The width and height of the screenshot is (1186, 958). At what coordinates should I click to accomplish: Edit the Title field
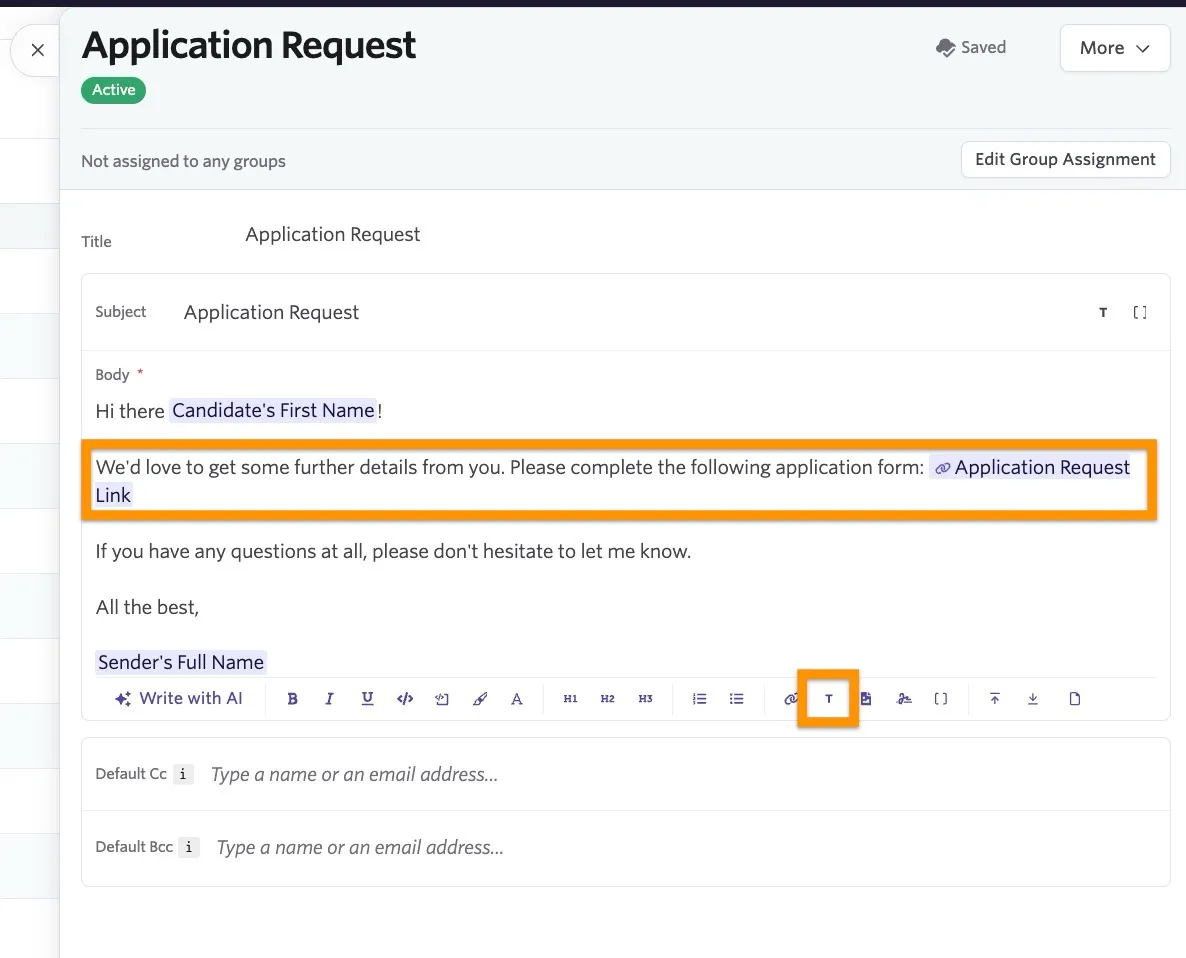pos(333,234)
